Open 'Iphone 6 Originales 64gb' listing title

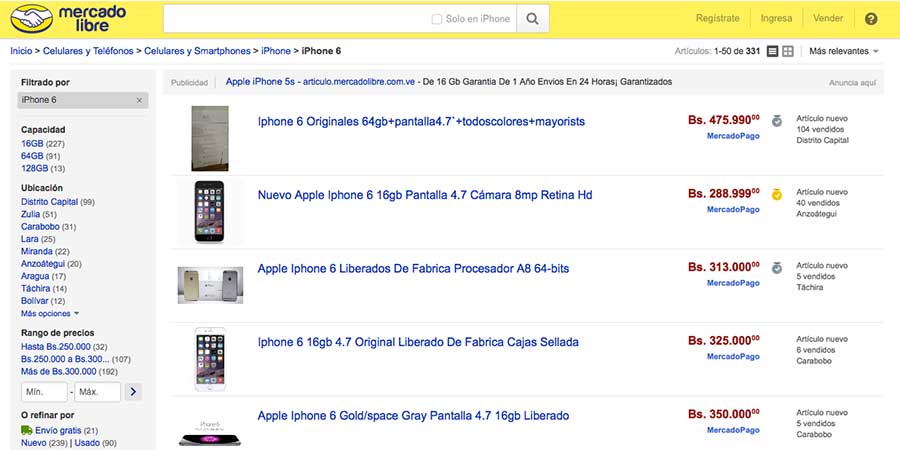pos(421,121)
